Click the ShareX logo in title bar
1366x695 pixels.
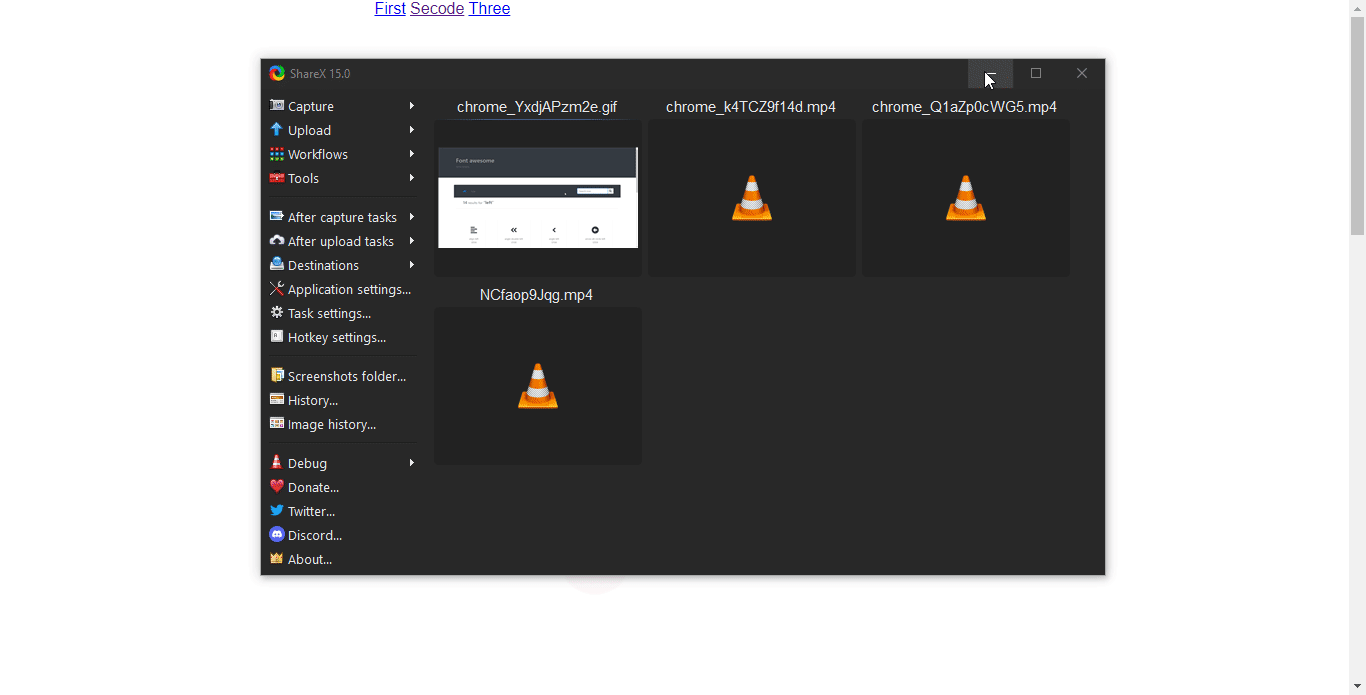pos(277,73)
